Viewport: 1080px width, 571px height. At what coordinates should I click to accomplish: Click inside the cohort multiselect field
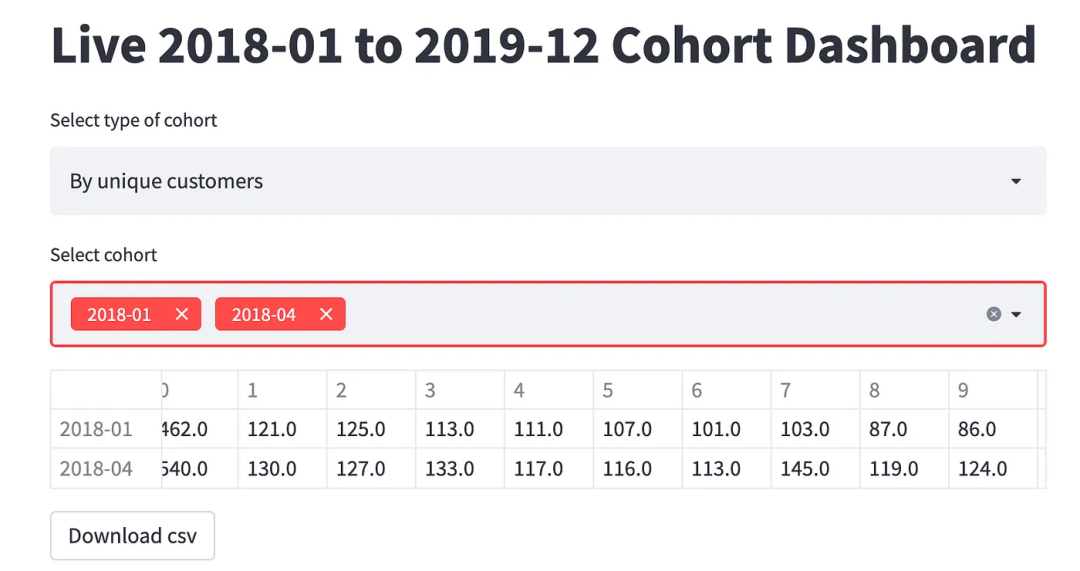650,314
